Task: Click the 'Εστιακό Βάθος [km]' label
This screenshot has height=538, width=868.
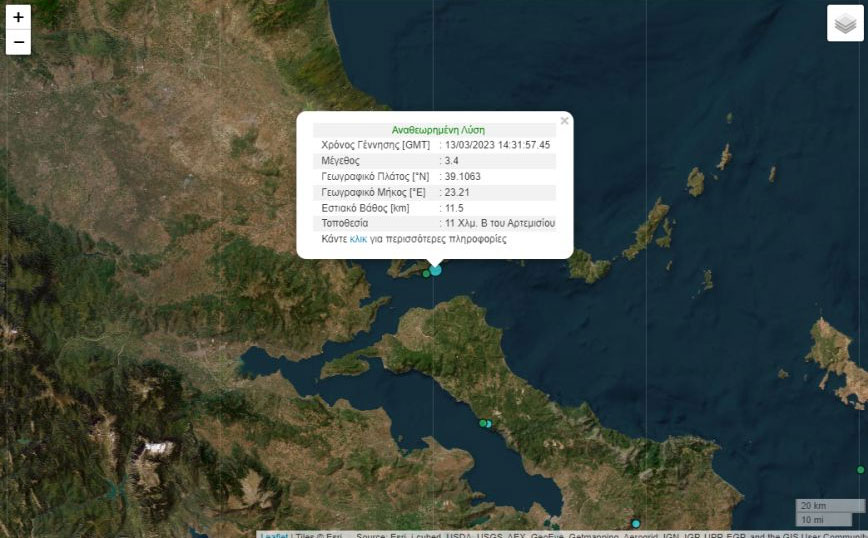Action: coord(365,208)
